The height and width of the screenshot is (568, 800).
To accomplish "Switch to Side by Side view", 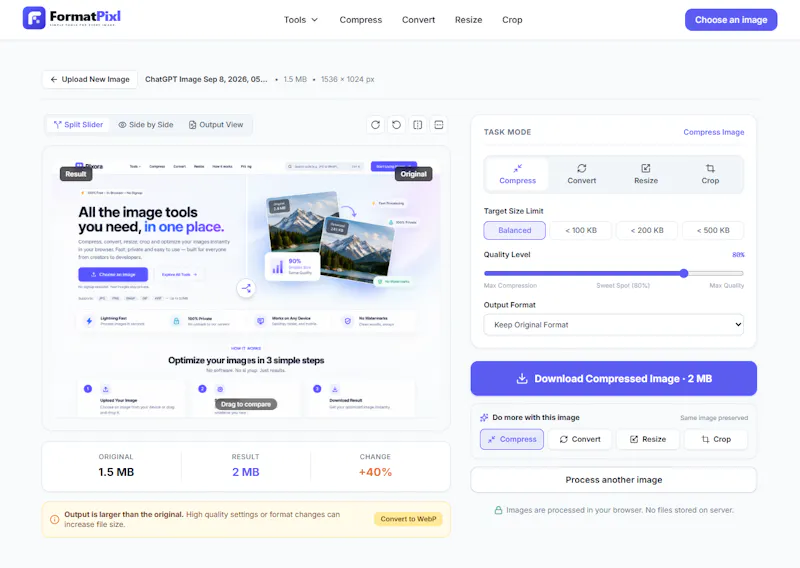I will tap(145, 125).
